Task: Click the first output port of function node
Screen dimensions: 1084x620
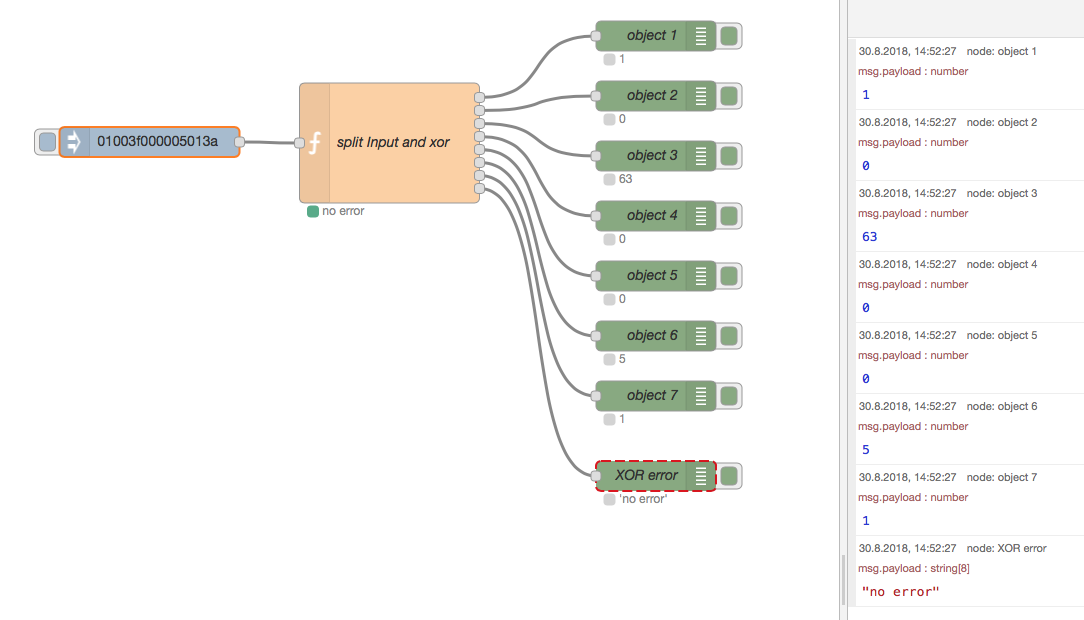Action: pyautogui.click(x=480, y=97)
